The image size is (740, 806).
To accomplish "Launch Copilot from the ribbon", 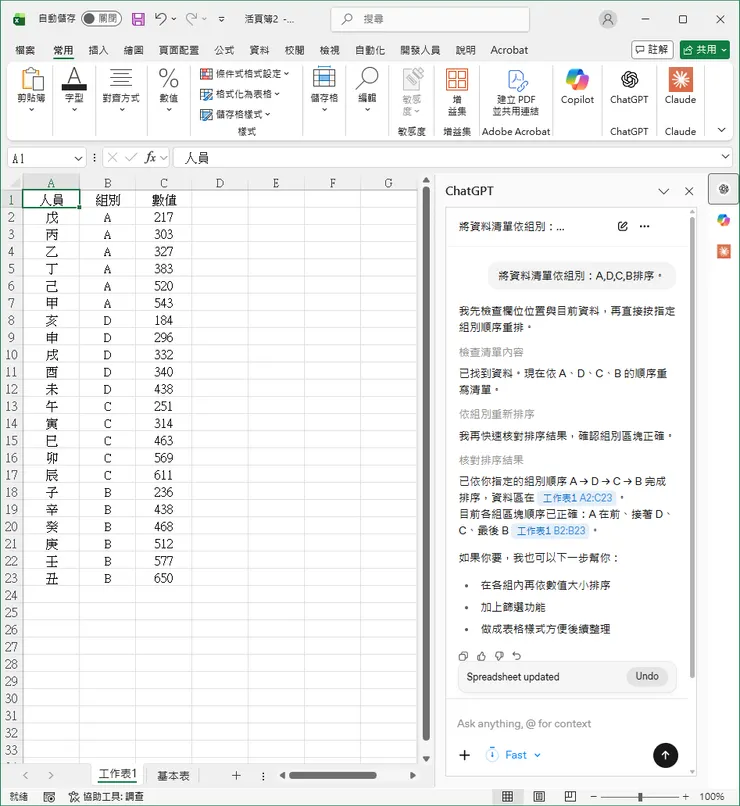I will [x=577, y=87].
